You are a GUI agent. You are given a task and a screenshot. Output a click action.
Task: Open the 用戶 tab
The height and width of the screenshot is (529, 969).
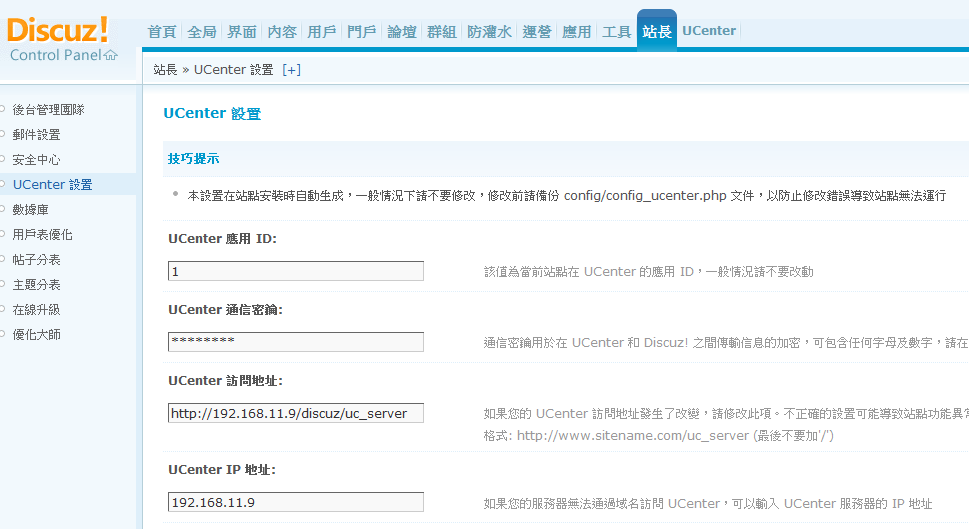tap(321, 32)
